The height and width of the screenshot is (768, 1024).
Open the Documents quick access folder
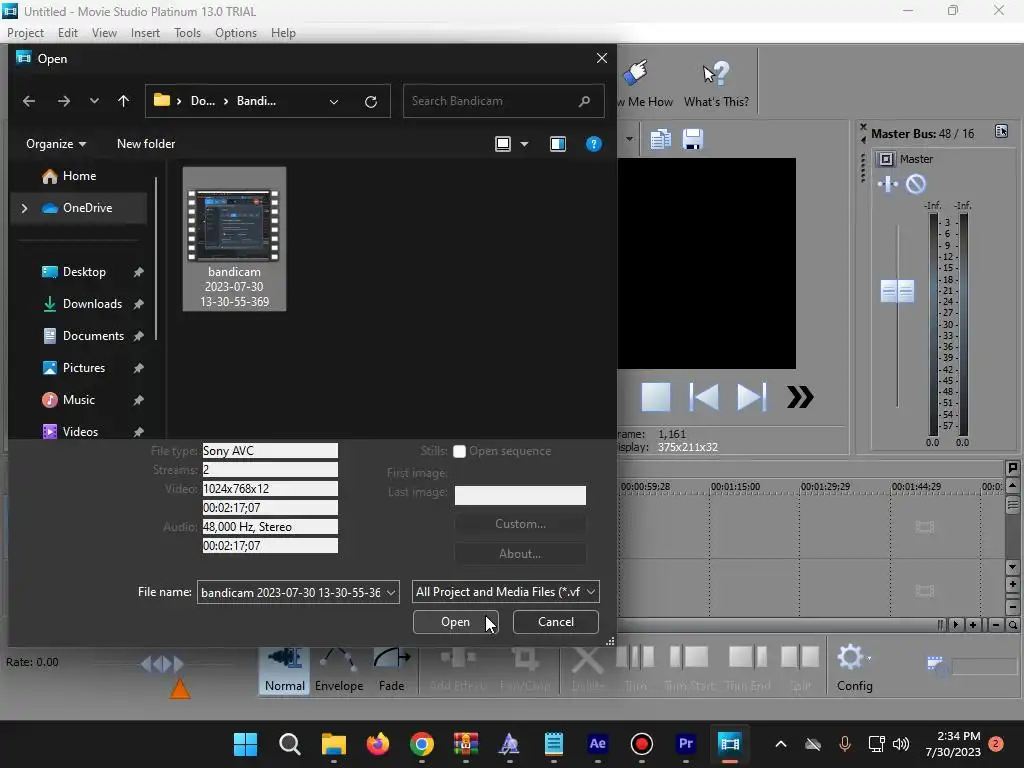click(93, 336)
